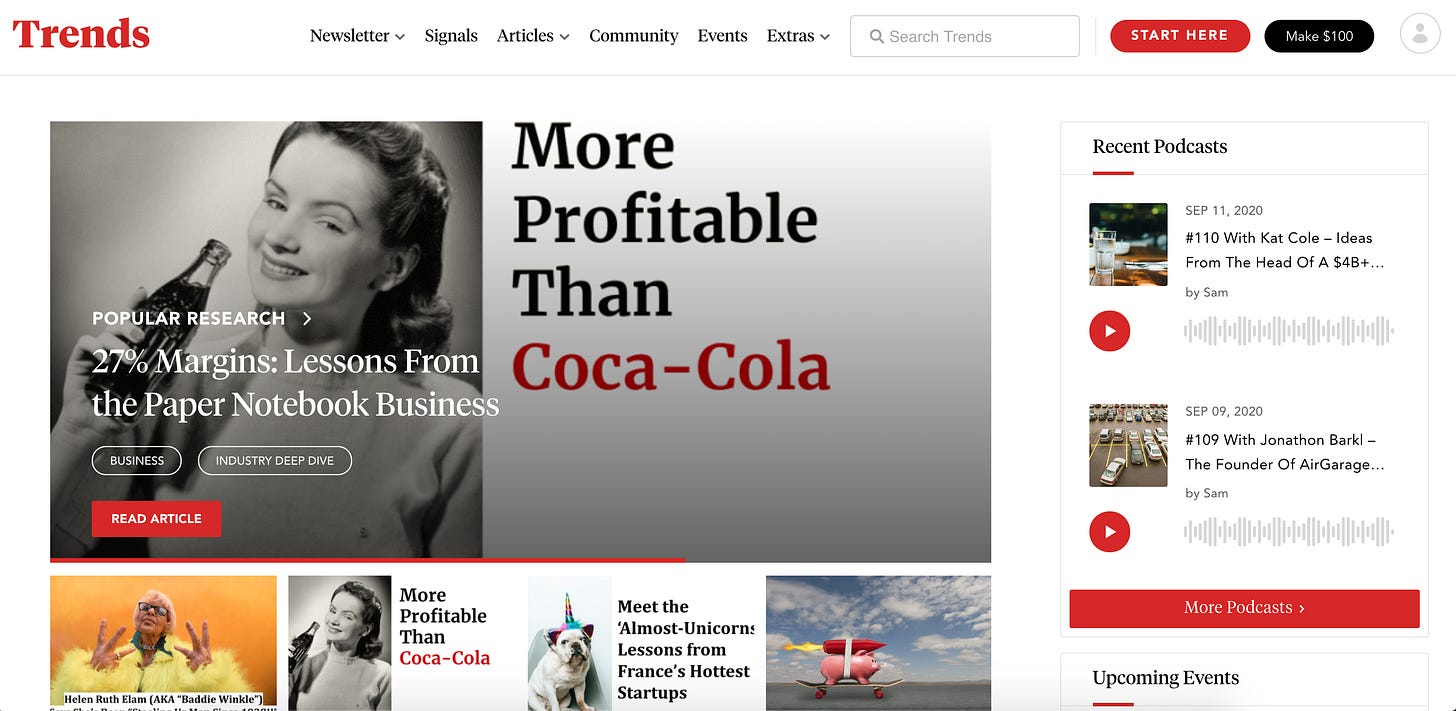Click the search magnifier icon
Screen dimensions: 1456x711
[x=876, y=36]
